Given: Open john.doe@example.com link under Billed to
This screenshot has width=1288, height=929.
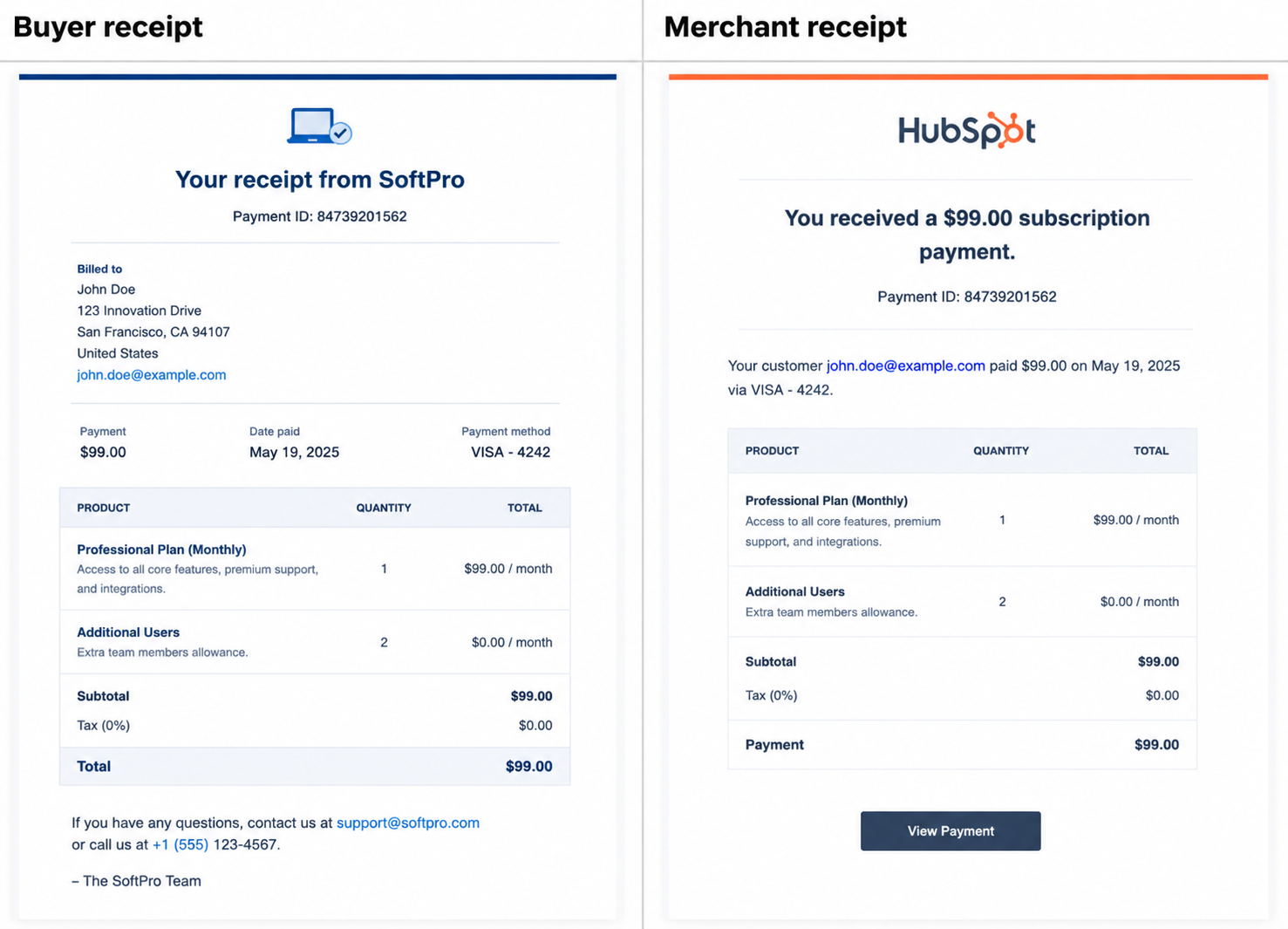Looking at the screenshot, I should (x=152, y=375).
